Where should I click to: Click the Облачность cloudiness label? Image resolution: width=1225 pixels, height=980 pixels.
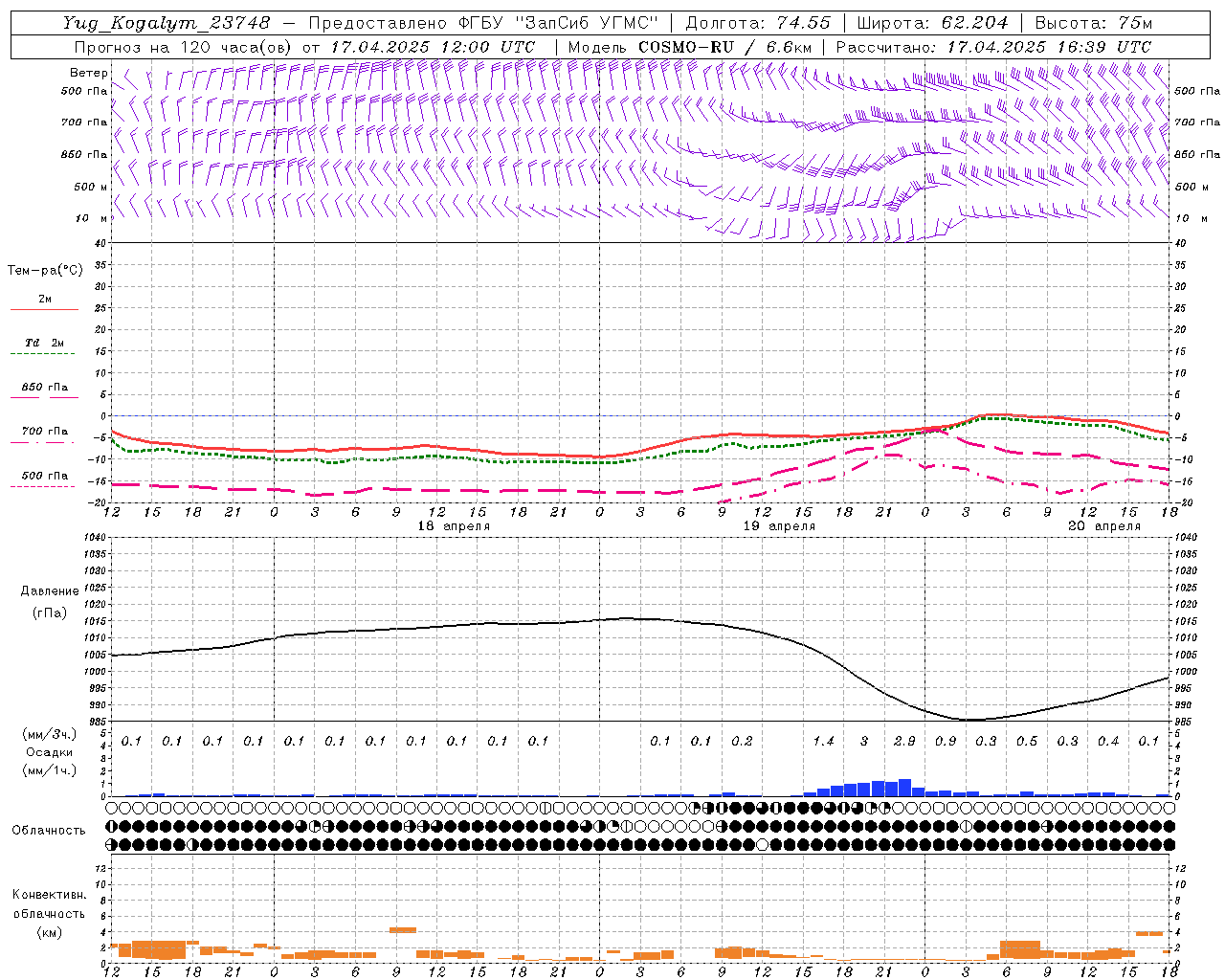click(x=49, y=831)
